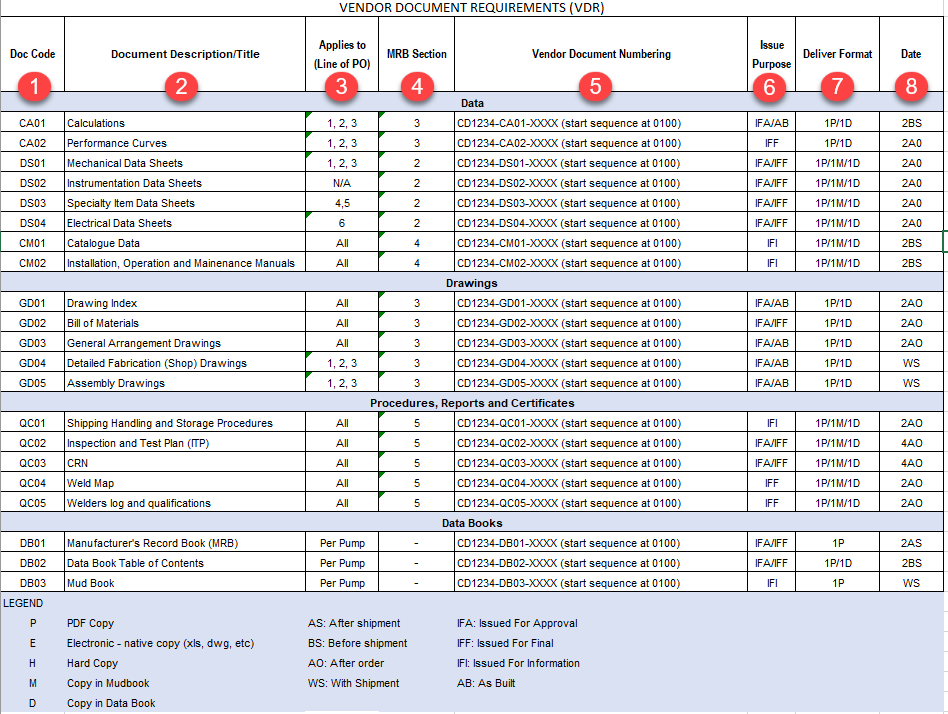Viewport: 948px width, 714px height.
Task: Select the 'Manufacturer's Record Book (MRB)' cell
Action: (185, 543)
